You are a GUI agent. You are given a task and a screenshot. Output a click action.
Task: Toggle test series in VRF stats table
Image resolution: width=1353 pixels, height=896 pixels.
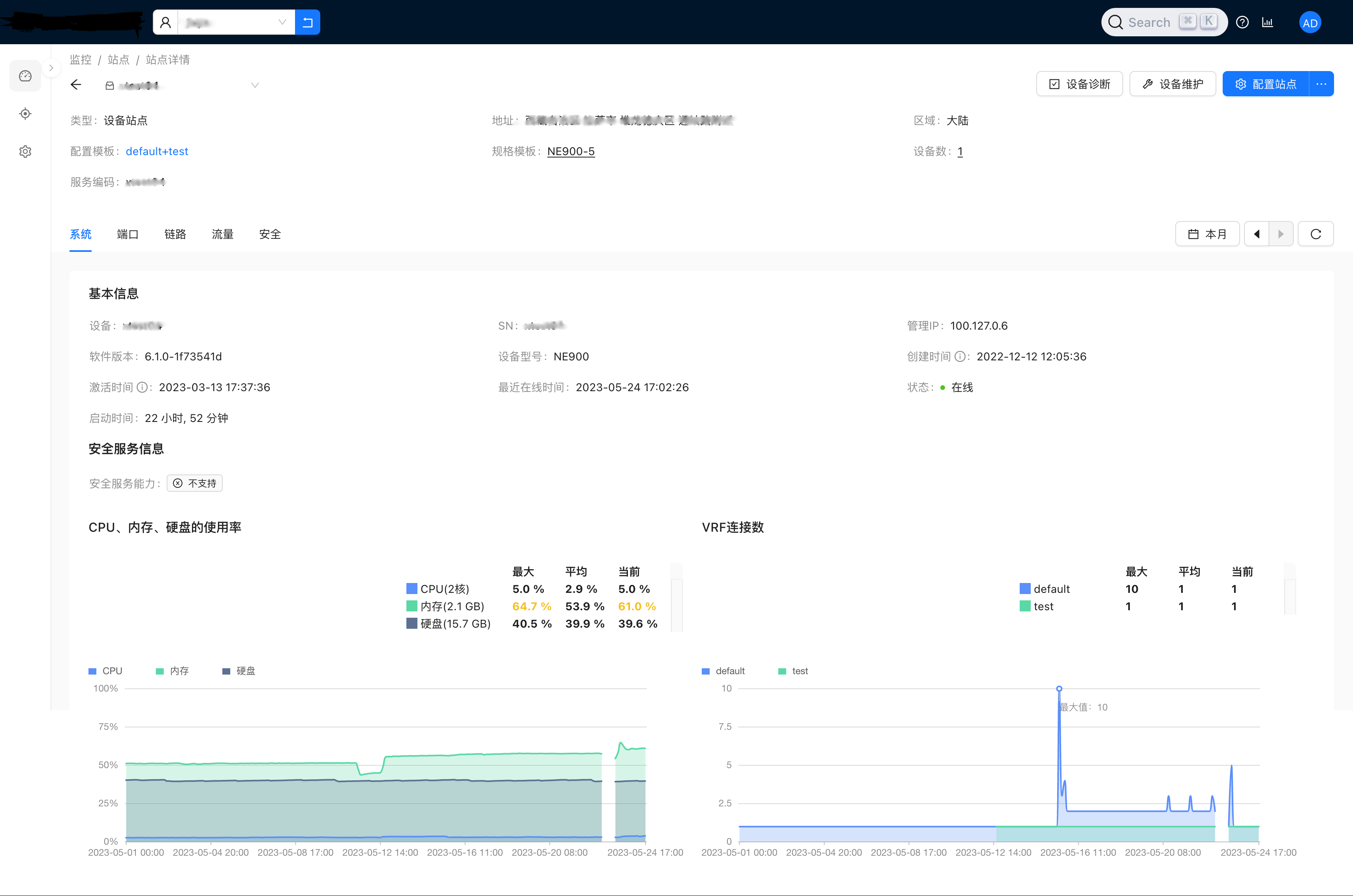(1037, 606)
